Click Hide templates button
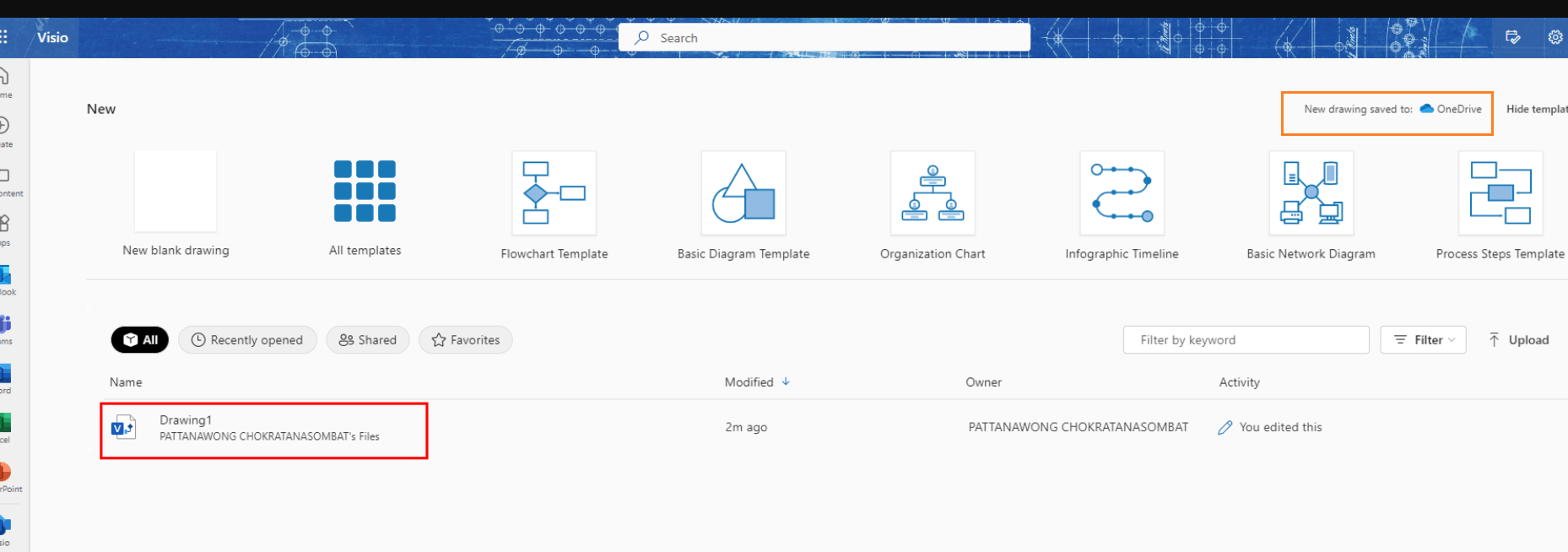The height and width of the screenshot is (552, 1568). tap(1537, 109)
